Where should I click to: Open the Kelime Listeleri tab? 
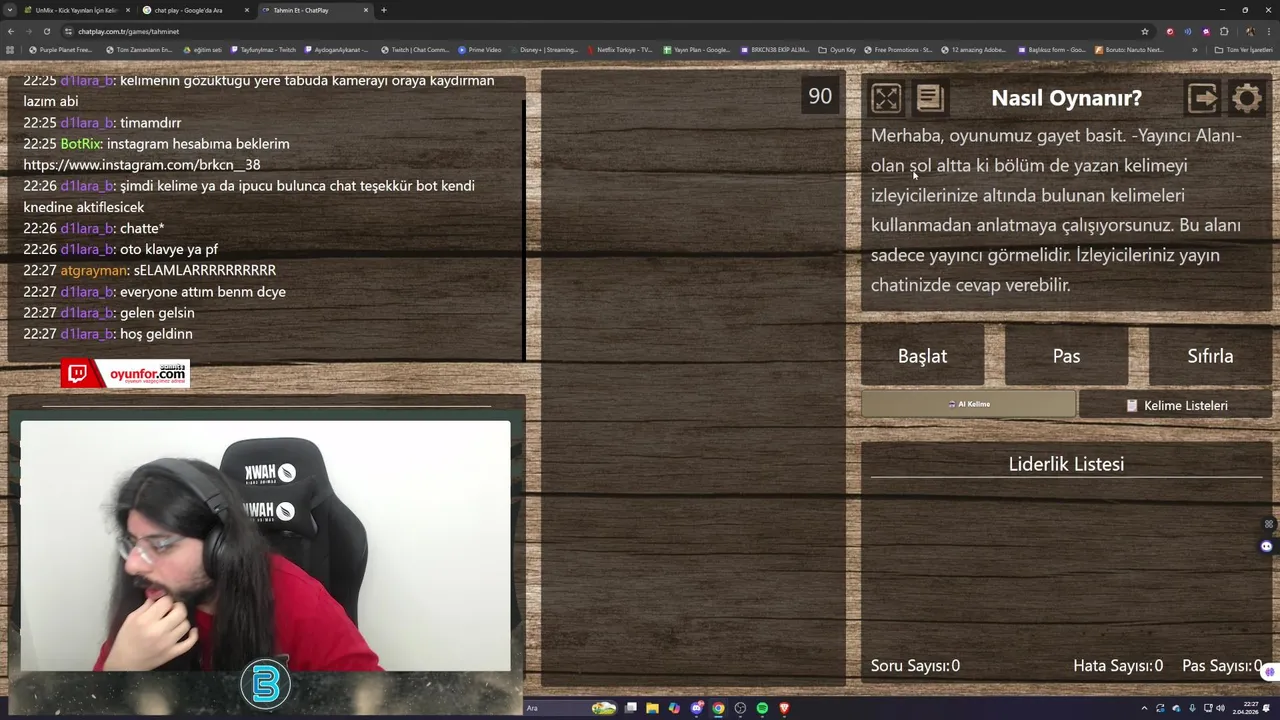click(1176, 405)
